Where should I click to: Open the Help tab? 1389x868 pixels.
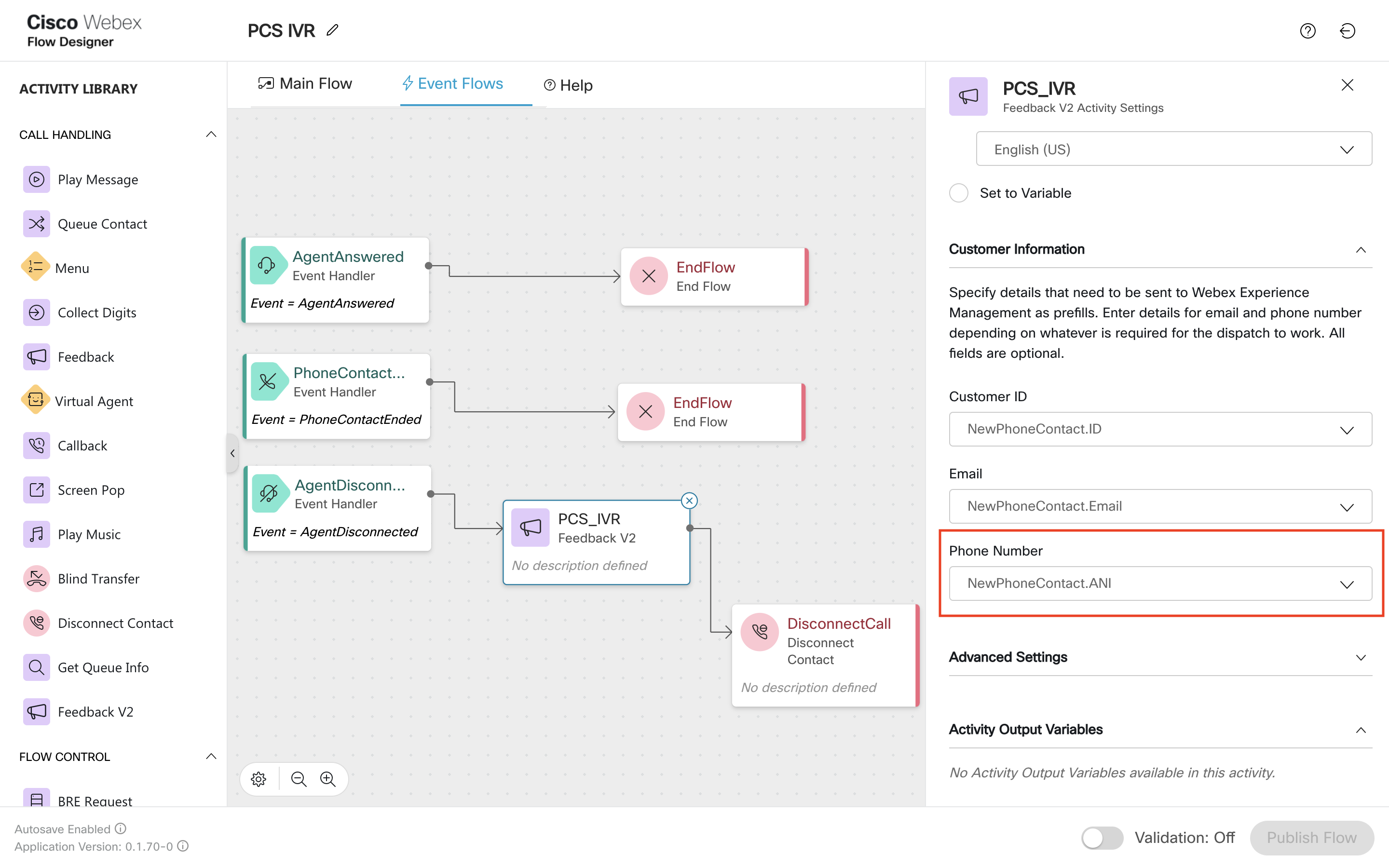pos(568,85)
